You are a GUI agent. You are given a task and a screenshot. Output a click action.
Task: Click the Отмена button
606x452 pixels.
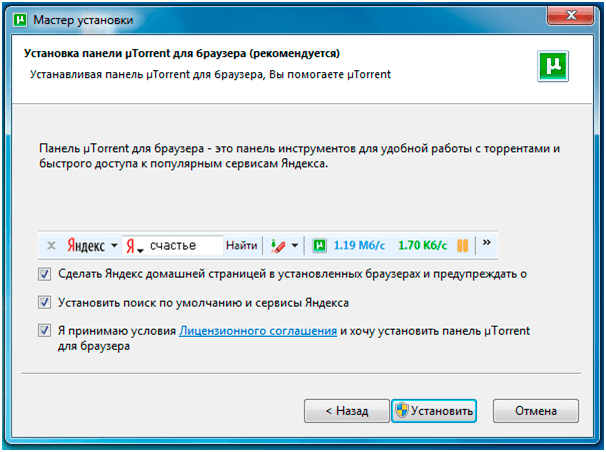[x=536, y=410]
